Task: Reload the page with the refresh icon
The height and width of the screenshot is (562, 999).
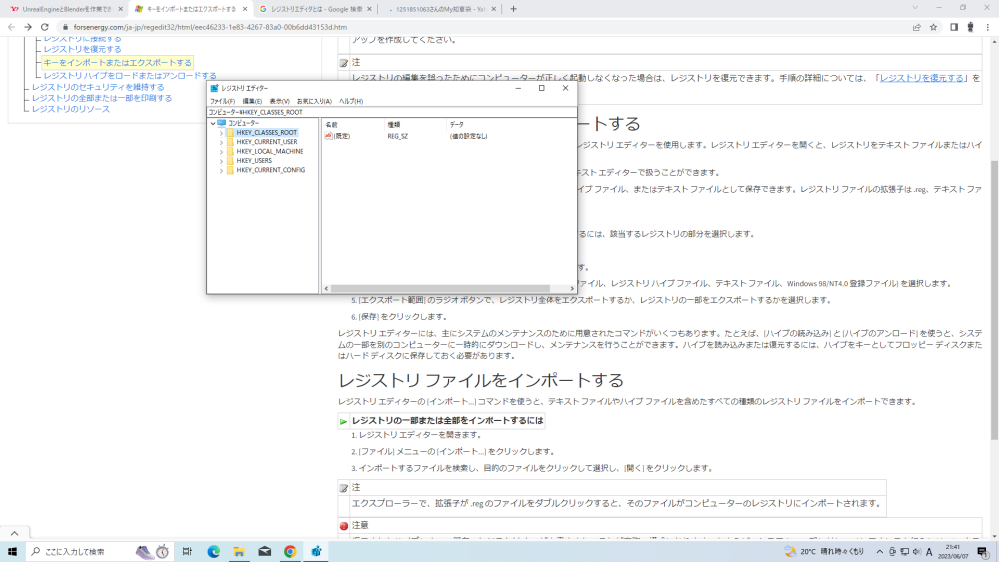Action: [45, 27]
